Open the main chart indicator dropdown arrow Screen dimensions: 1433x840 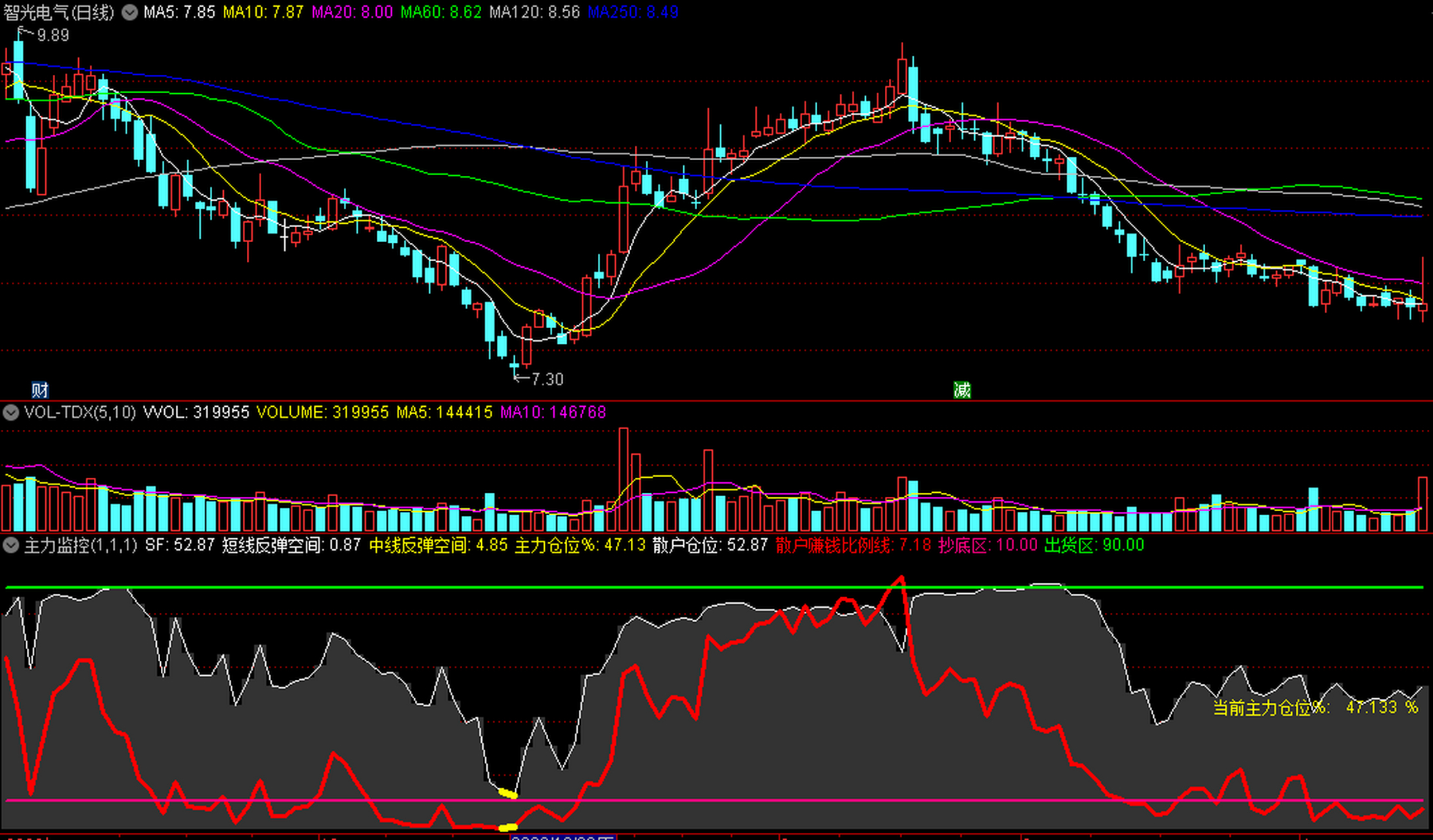(x=130, y=12)
